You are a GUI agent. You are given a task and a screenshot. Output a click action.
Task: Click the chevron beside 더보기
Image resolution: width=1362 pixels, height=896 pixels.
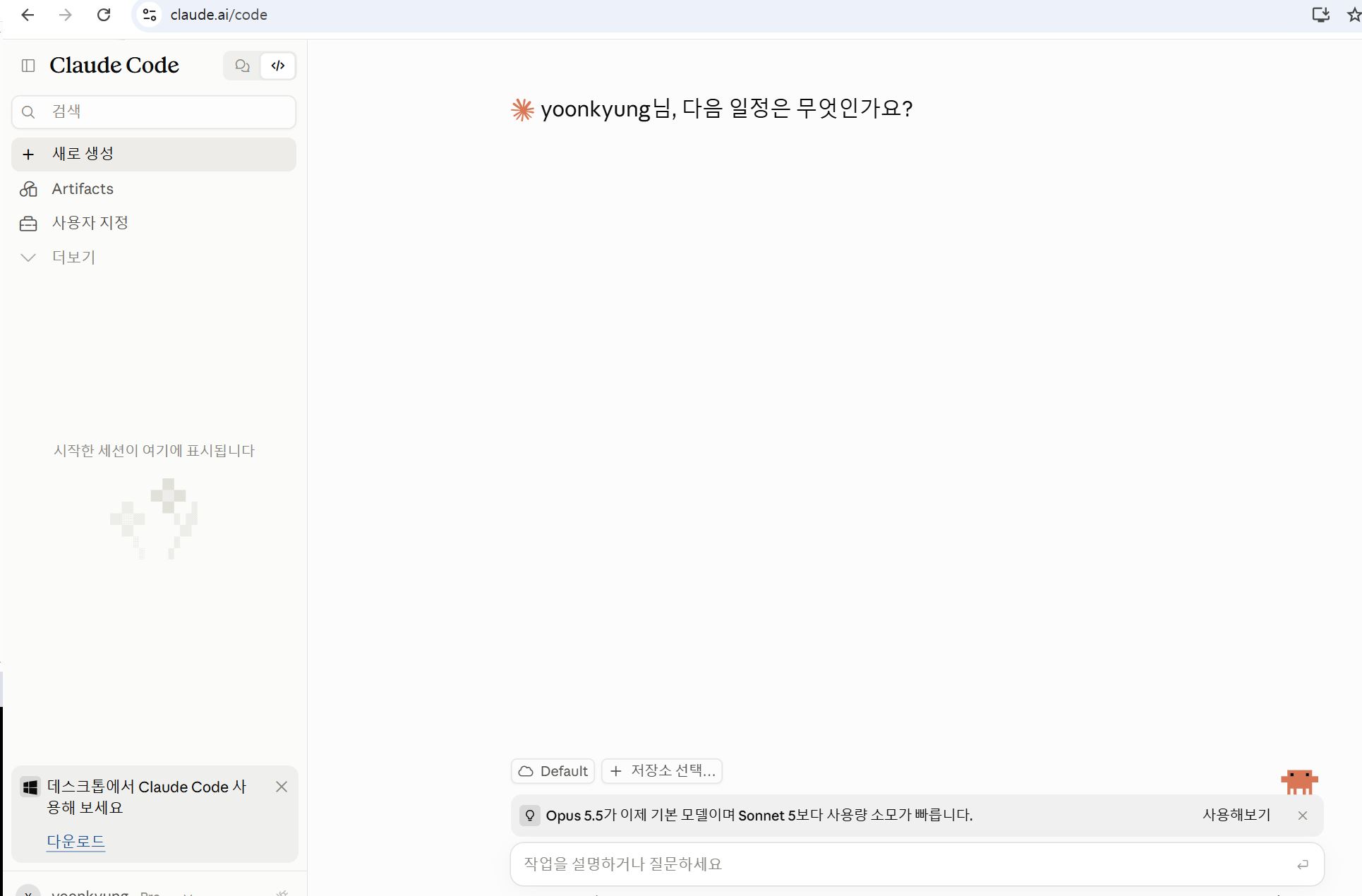pyautogui.click(x=28, y=258)
